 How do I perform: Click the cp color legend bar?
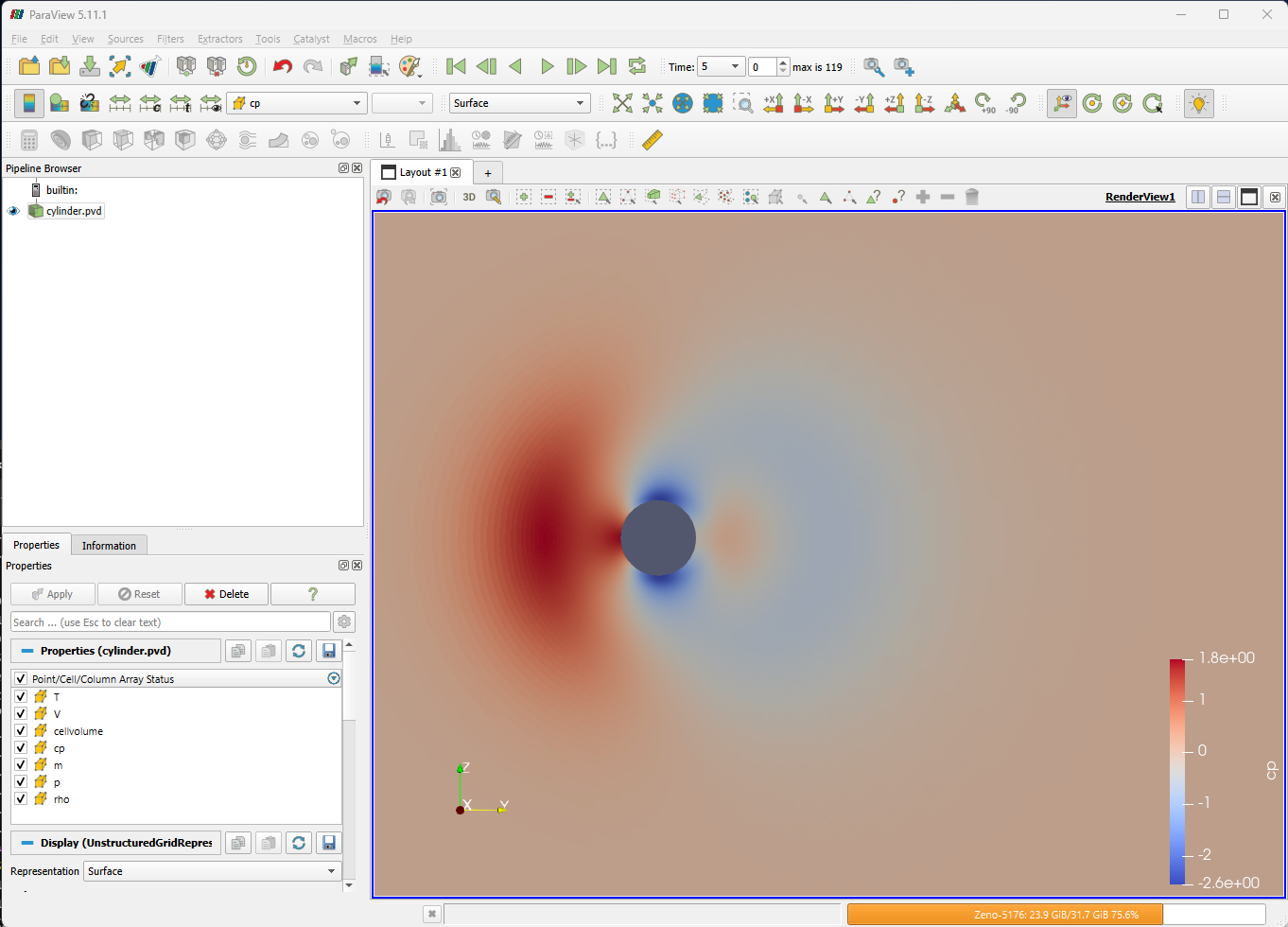point(1176,771)
